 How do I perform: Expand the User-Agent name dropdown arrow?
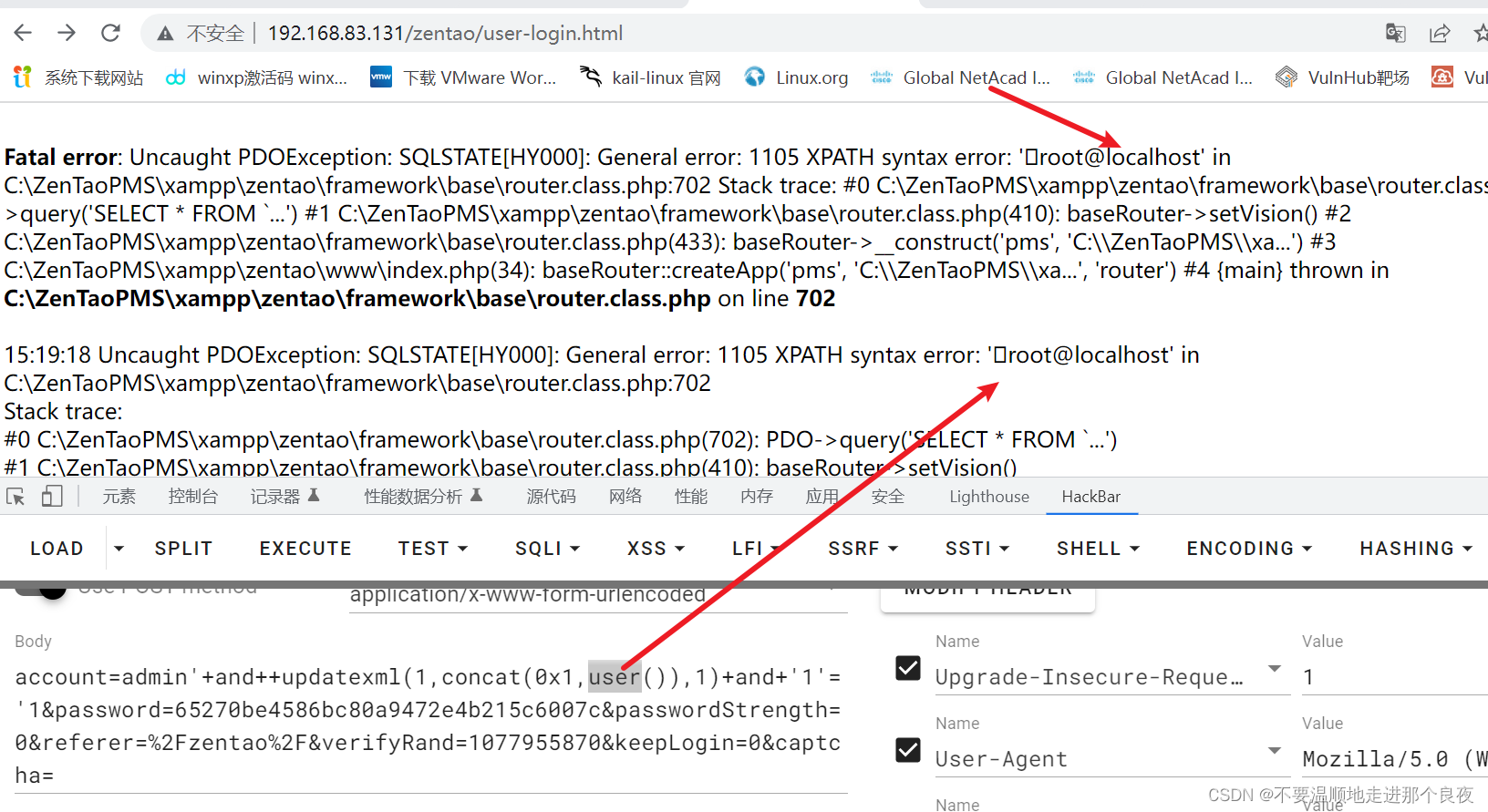[1275, 751]
